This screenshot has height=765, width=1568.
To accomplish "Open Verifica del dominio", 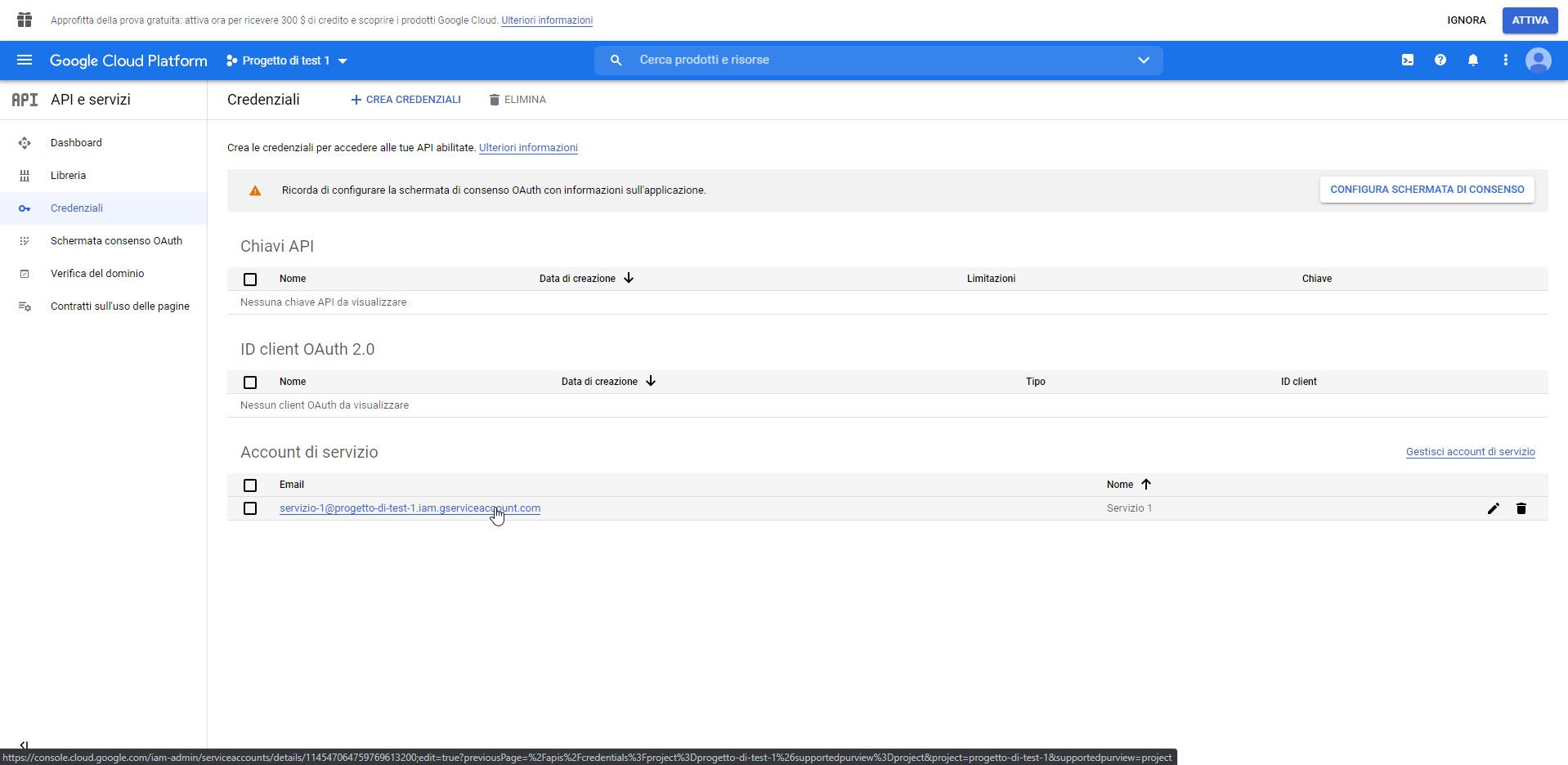I will coord(103,274).
